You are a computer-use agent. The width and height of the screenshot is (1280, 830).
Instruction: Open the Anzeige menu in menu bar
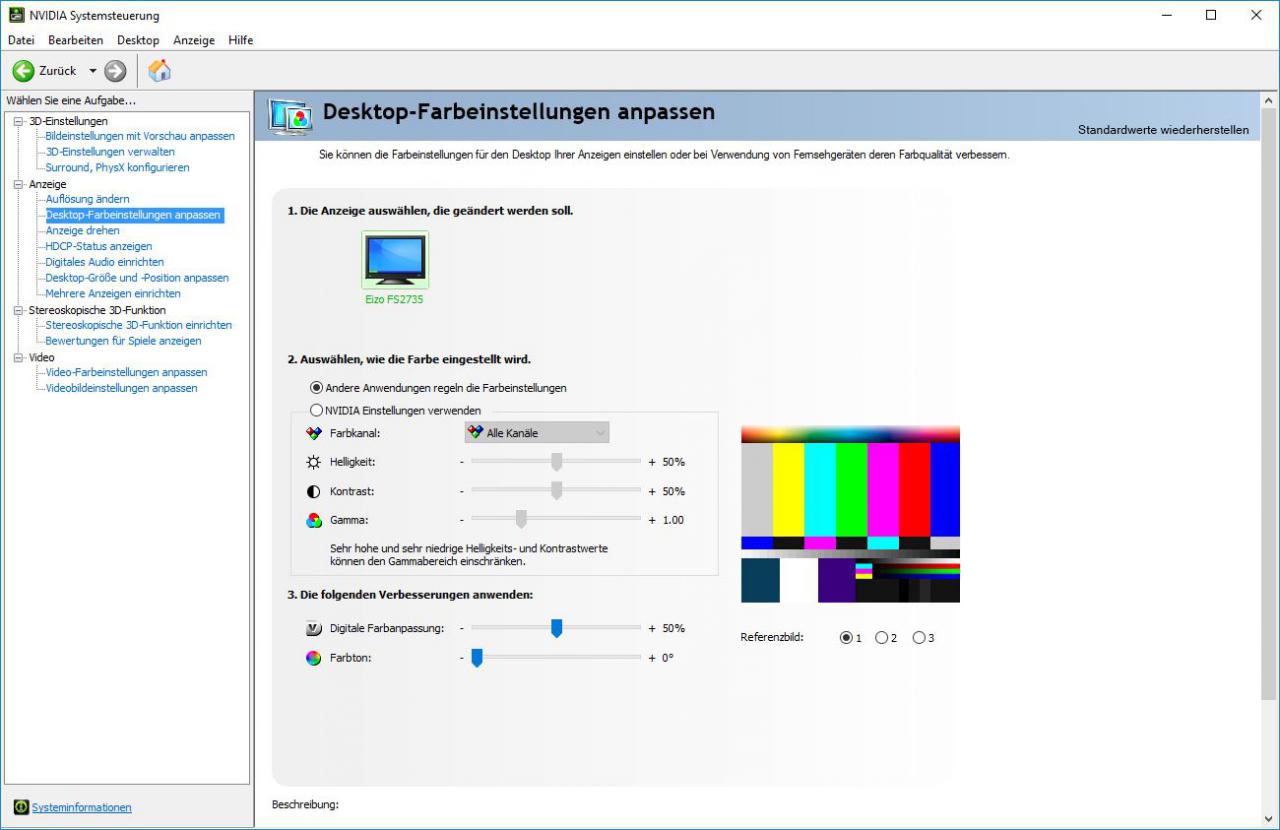point(194,40)
